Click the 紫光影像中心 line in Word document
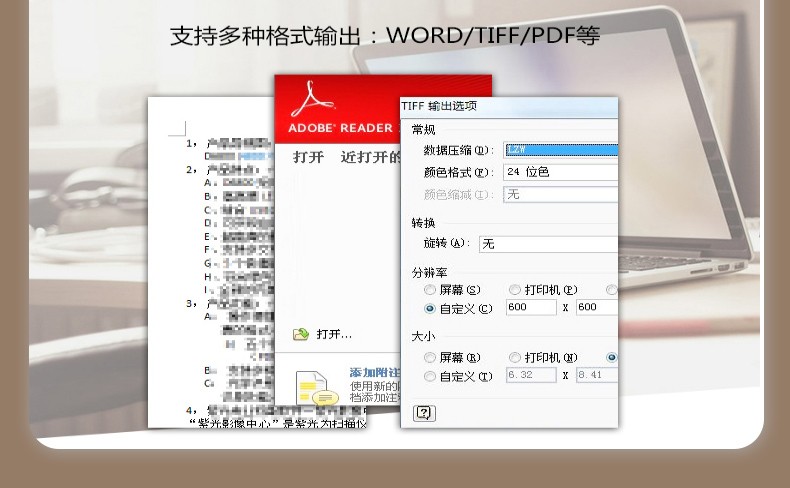Image resolution: width=790 pixels, height=488 pixels. click(278, 423)
